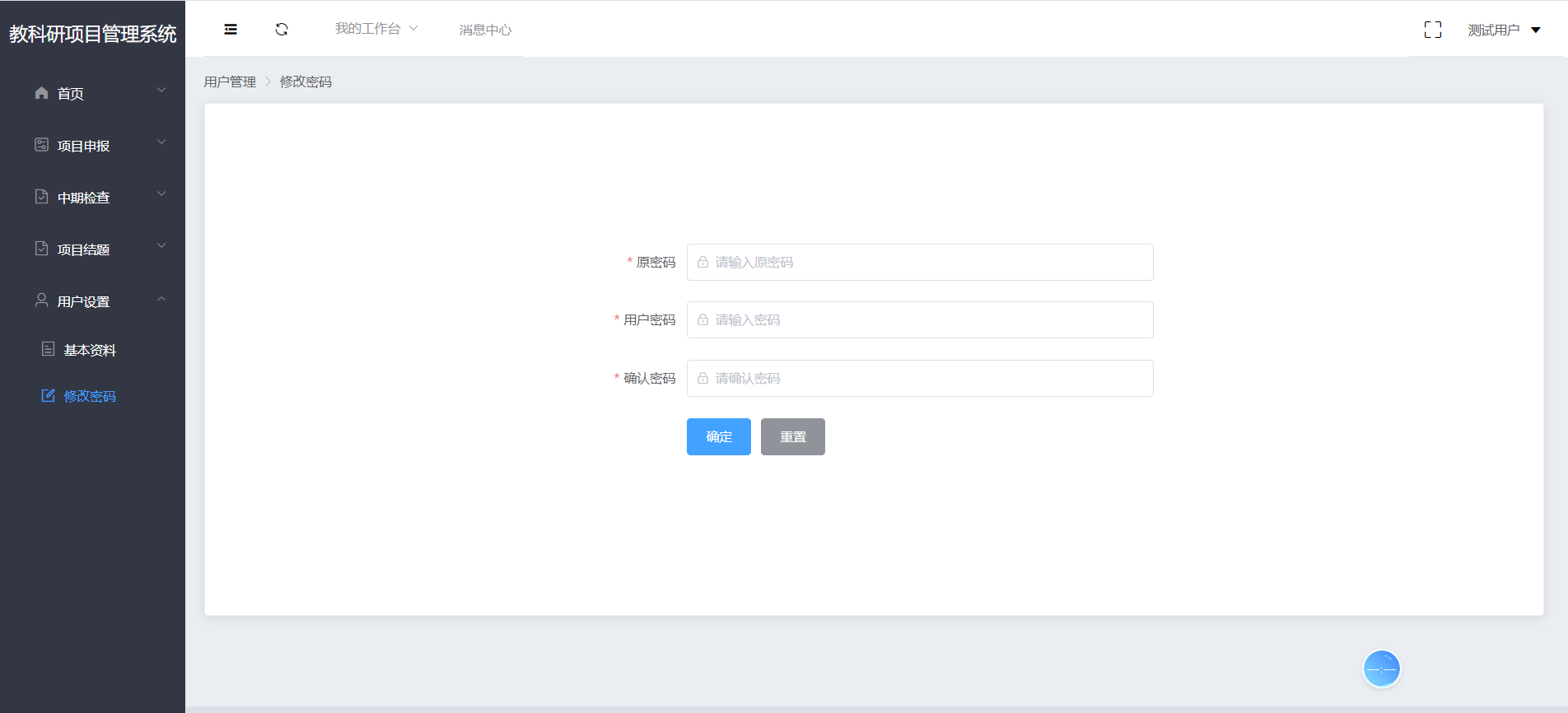Click the 中期检查 sidebar label
Viewport: 1568px width, 713px height.
tap(83, 198)
